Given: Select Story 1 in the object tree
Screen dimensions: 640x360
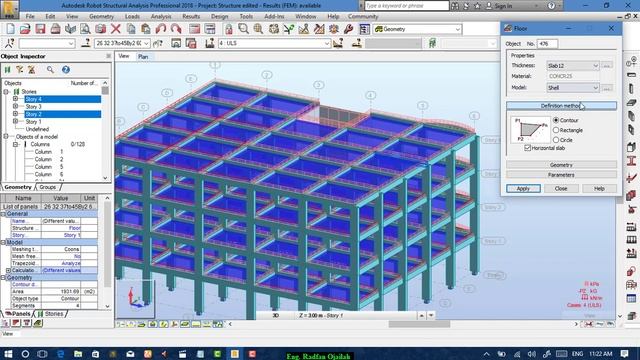Looking at the screenshot, I should [33, 122].
